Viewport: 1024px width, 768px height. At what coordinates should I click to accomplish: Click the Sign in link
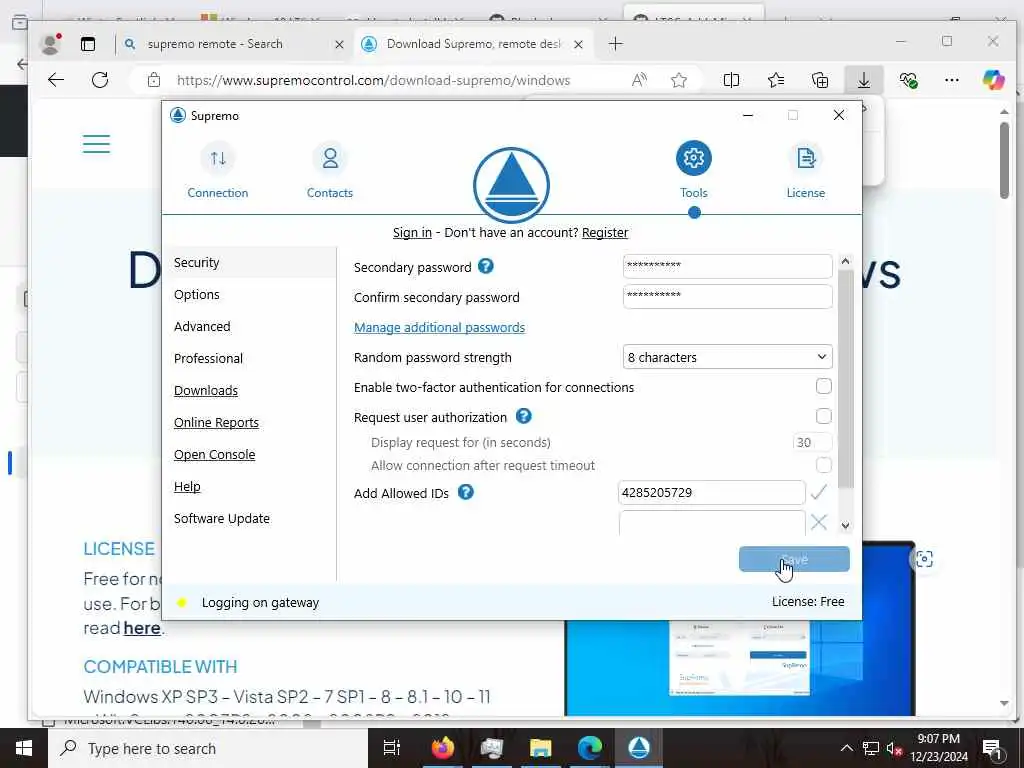tap(412, 232)
